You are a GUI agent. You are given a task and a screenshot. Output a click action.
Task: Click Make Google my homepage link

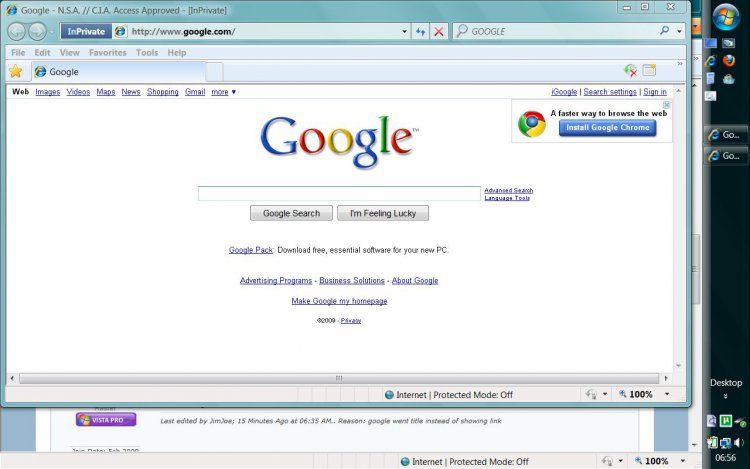point(340,301)
